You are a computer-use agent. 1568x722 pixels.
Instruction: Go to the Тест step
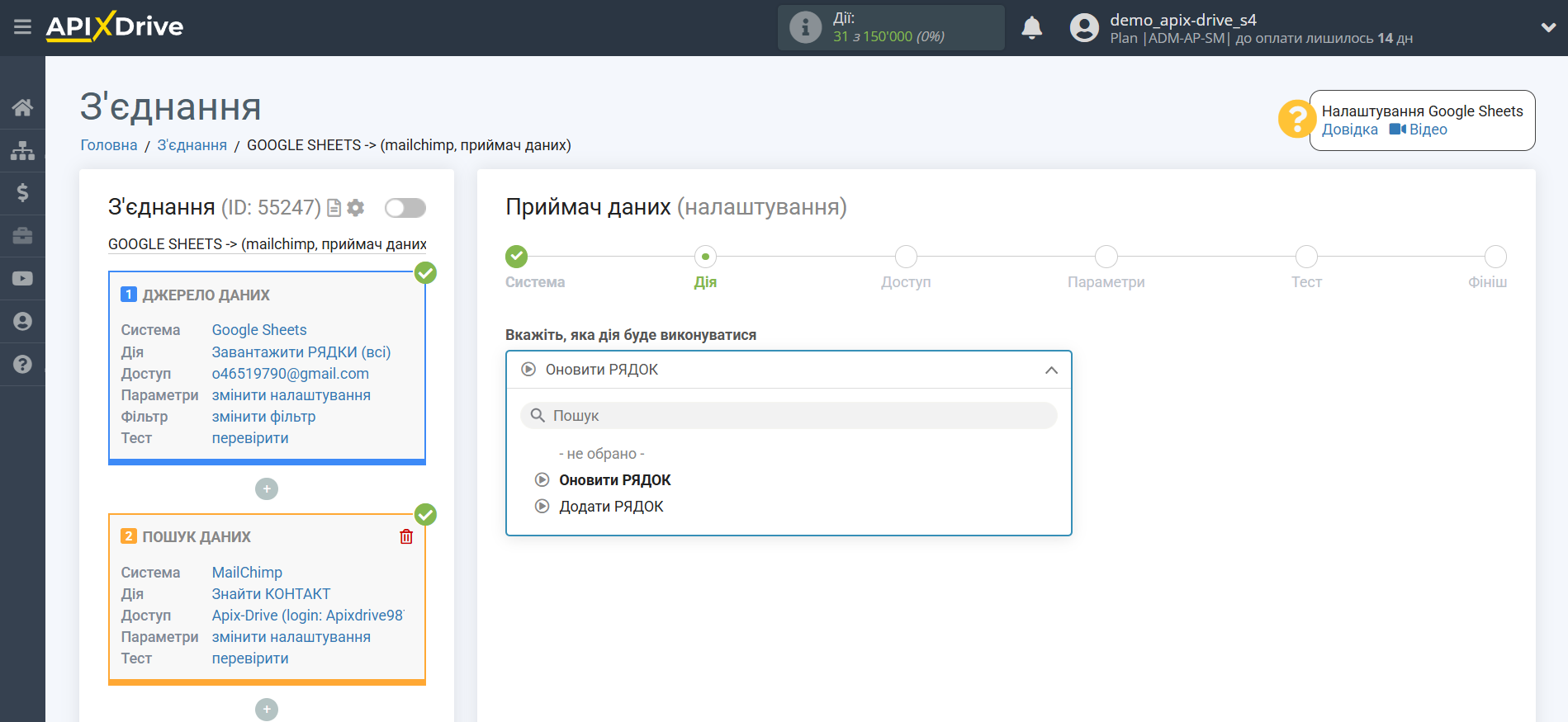point(1306,257)
